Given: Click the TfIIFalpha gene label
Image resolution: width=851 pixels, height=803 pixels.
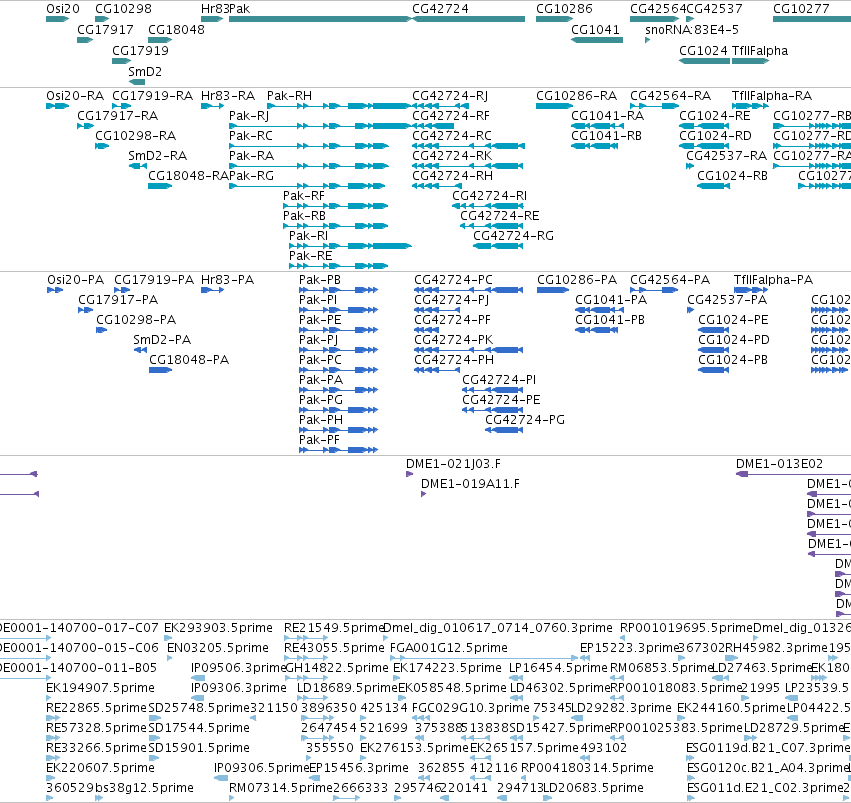Looking at the screenshot, I should (x=760, y=50).
